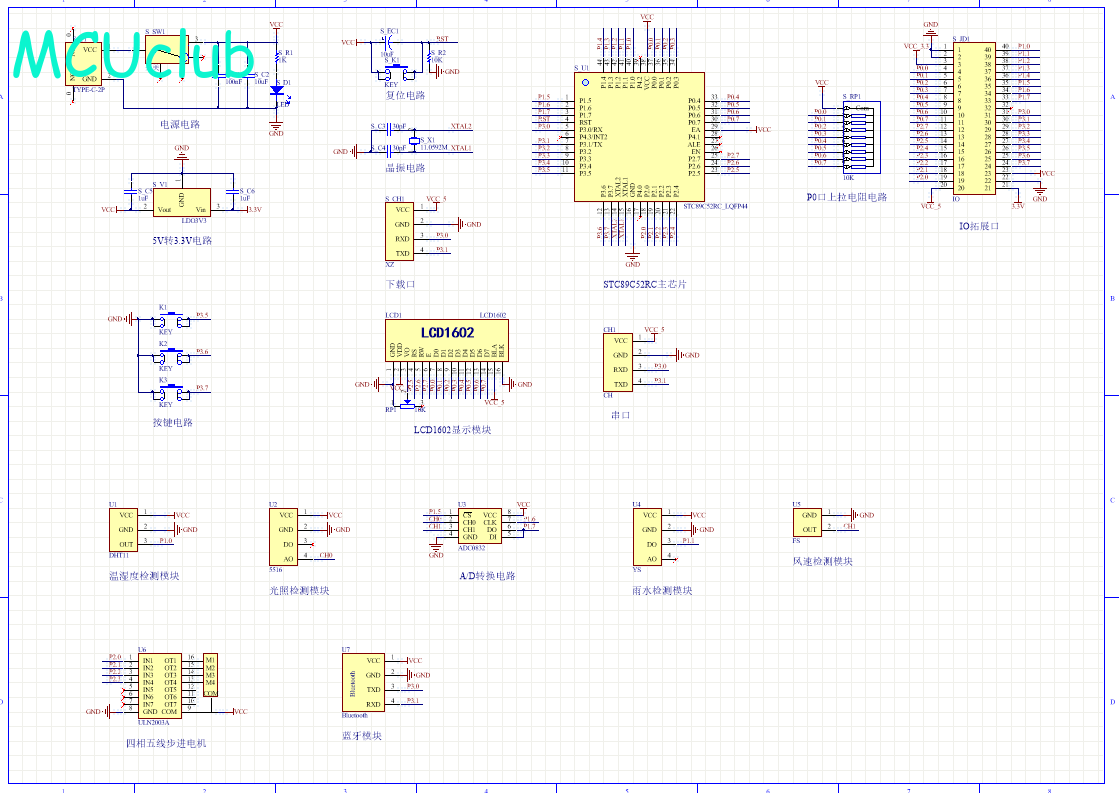Screen dimensions: 1119x793
Task: Click the LED diode S_D1
Action: click(276, 88)
